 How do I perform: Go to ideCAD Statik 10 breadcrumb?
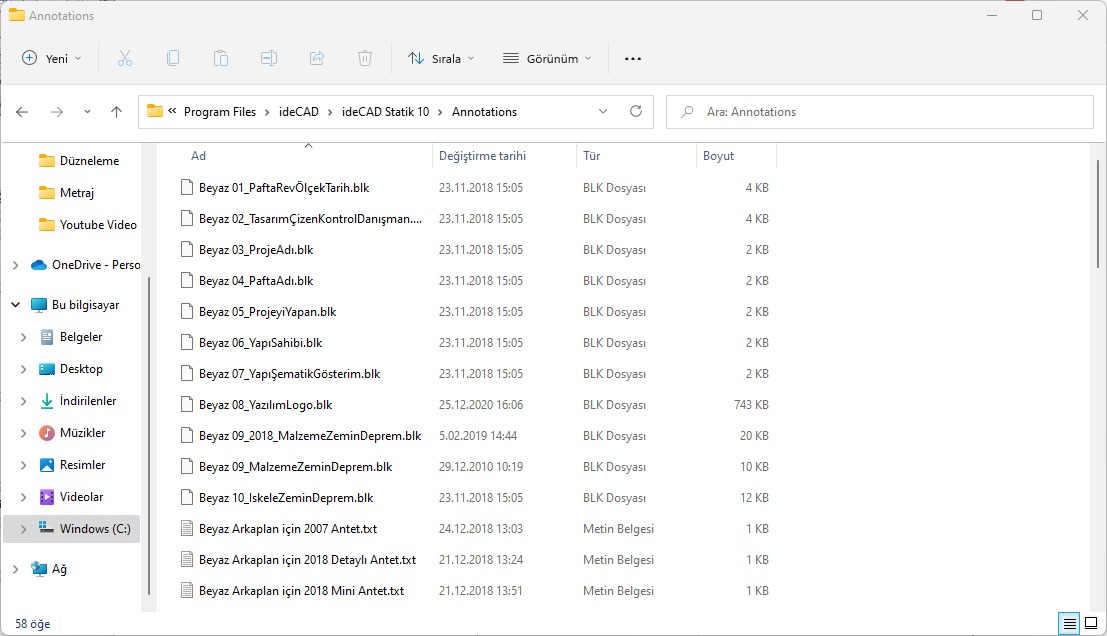(x=385, y=112)
